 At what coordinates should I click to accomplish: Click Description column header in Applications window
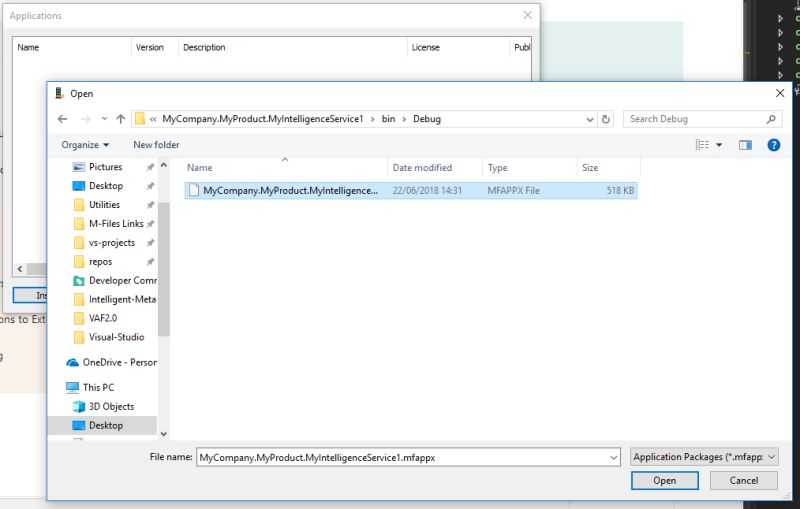coord(204,47)
